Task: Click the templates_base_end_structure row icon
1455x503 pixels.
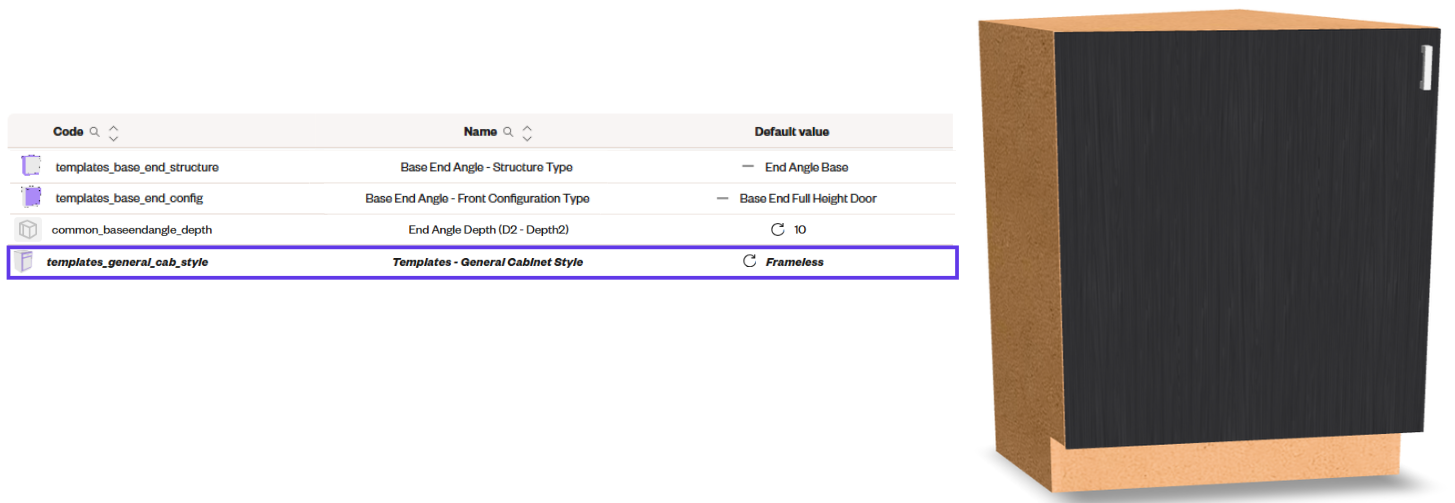Action: 31,167
